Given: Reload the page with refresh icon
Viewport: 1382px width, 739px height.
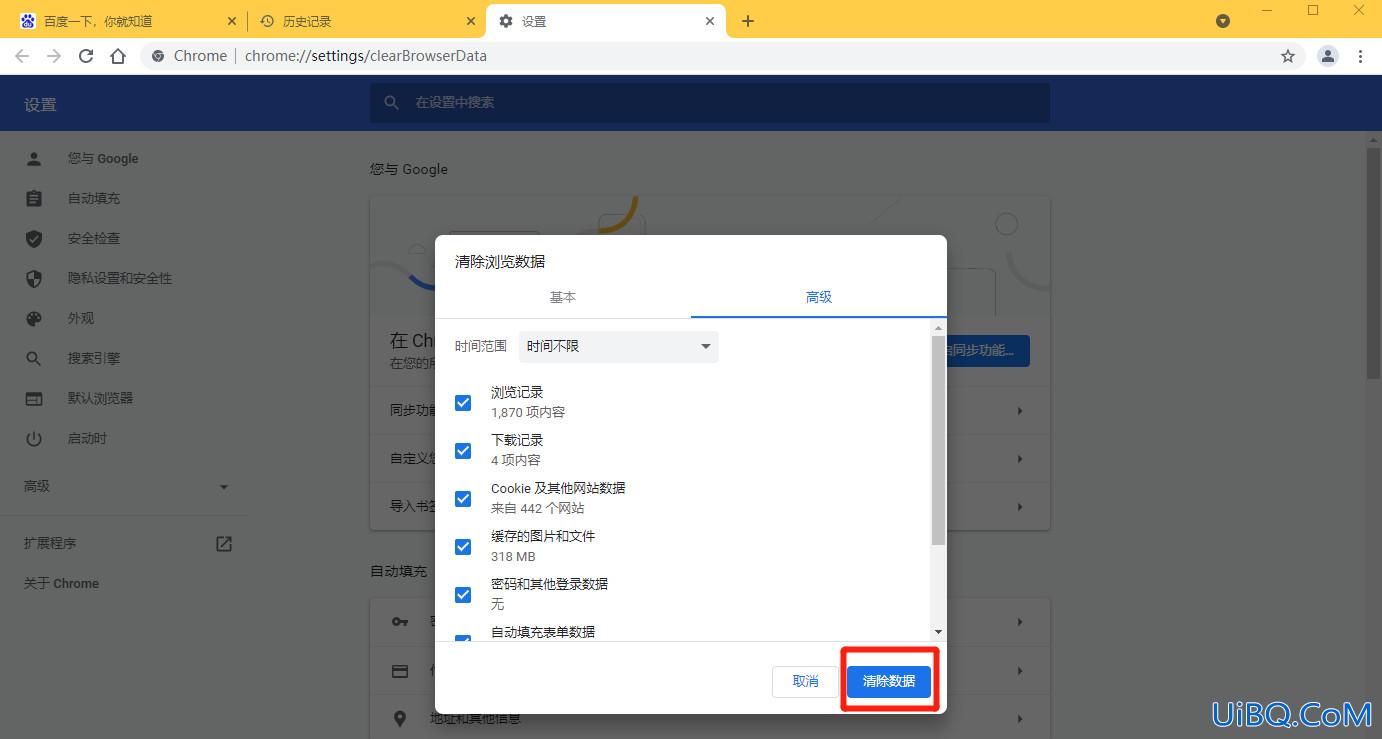Looking at the screenshot, I should click(86, 56).
